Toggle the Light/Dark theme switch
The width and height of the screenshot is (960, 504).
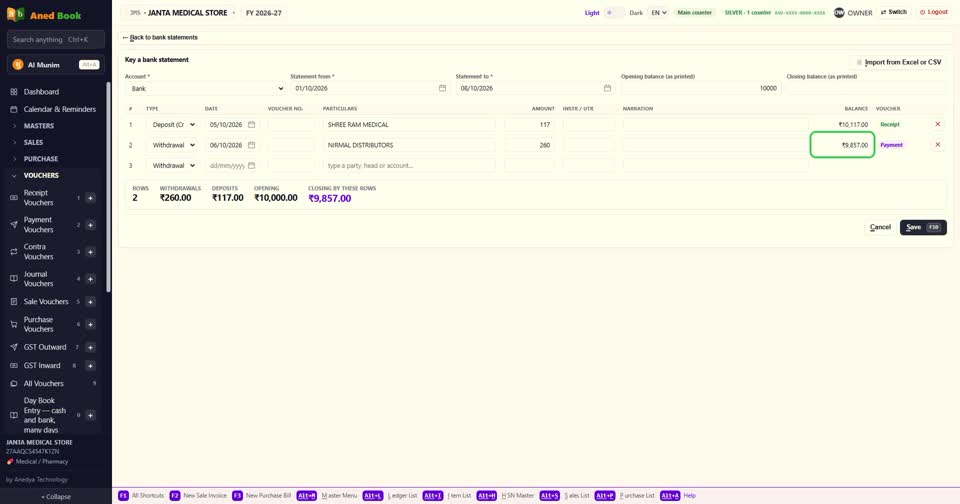click(x=614, y=13)
